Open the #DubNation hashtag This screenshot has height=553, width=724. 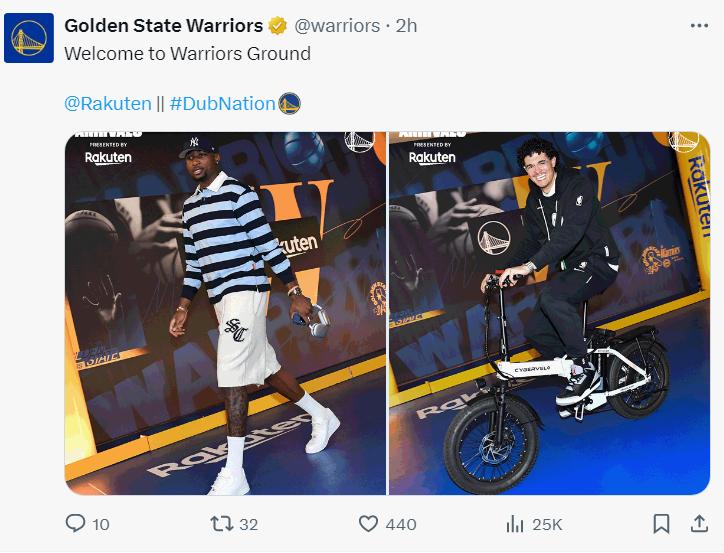coord(224,103)
